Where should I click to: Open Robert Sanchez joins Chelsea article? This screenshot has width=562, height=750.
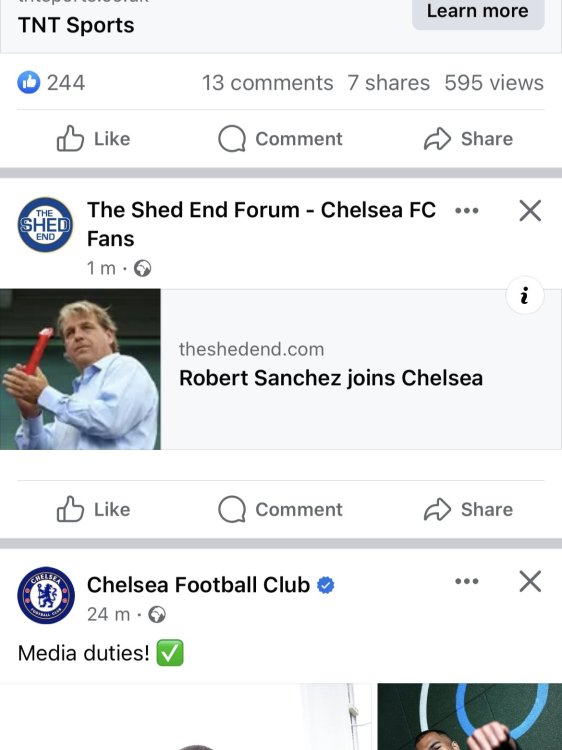point(331,378)
